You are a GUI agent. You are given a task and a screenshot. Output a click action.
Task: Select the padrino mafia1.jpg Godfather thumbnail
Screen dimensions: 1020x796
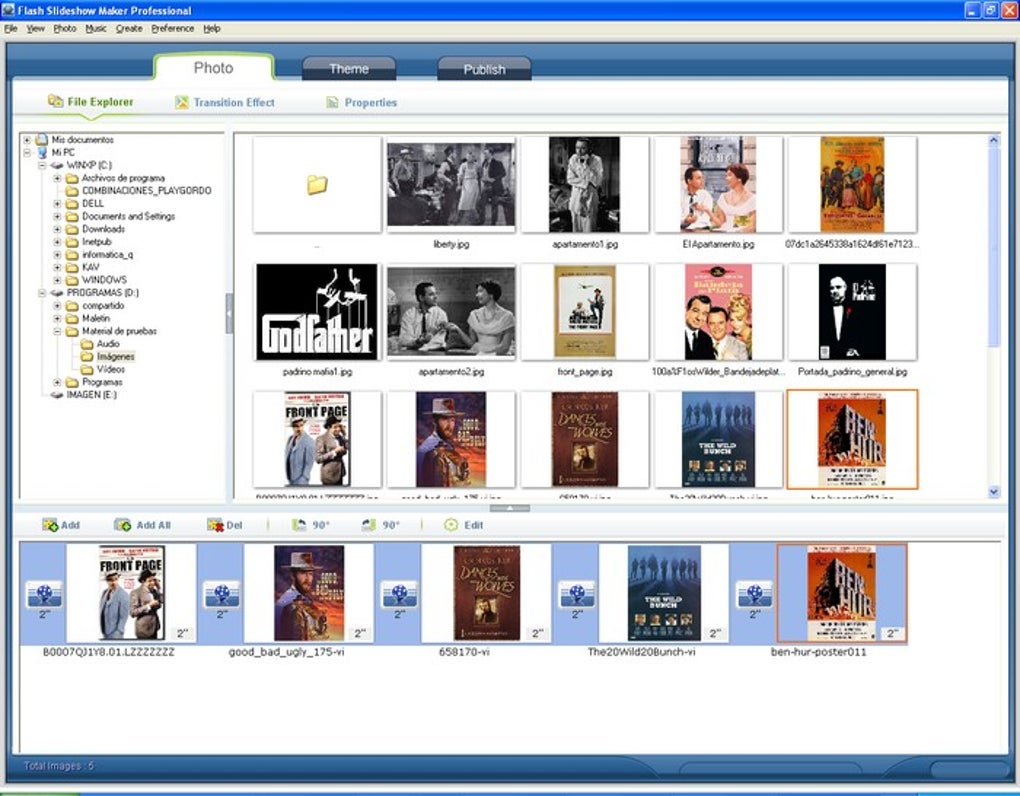[x=317, y=312]
